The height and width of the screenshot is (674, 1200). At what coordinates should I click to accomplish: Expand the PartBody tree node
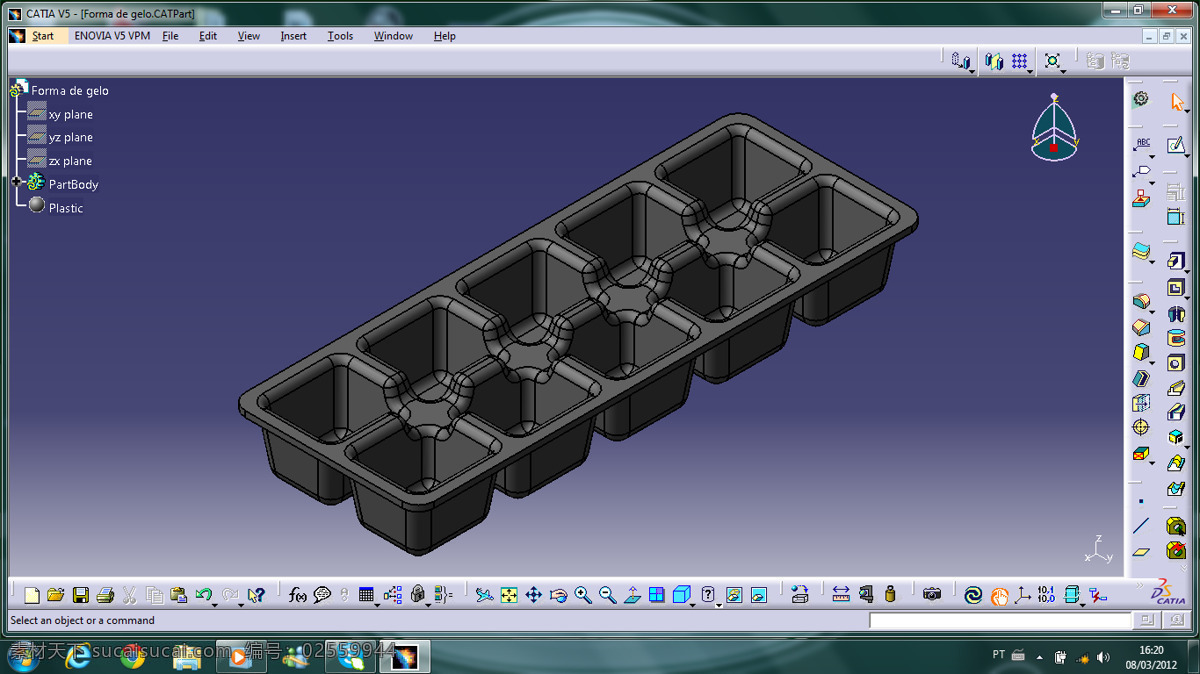(x=17, y=182)
